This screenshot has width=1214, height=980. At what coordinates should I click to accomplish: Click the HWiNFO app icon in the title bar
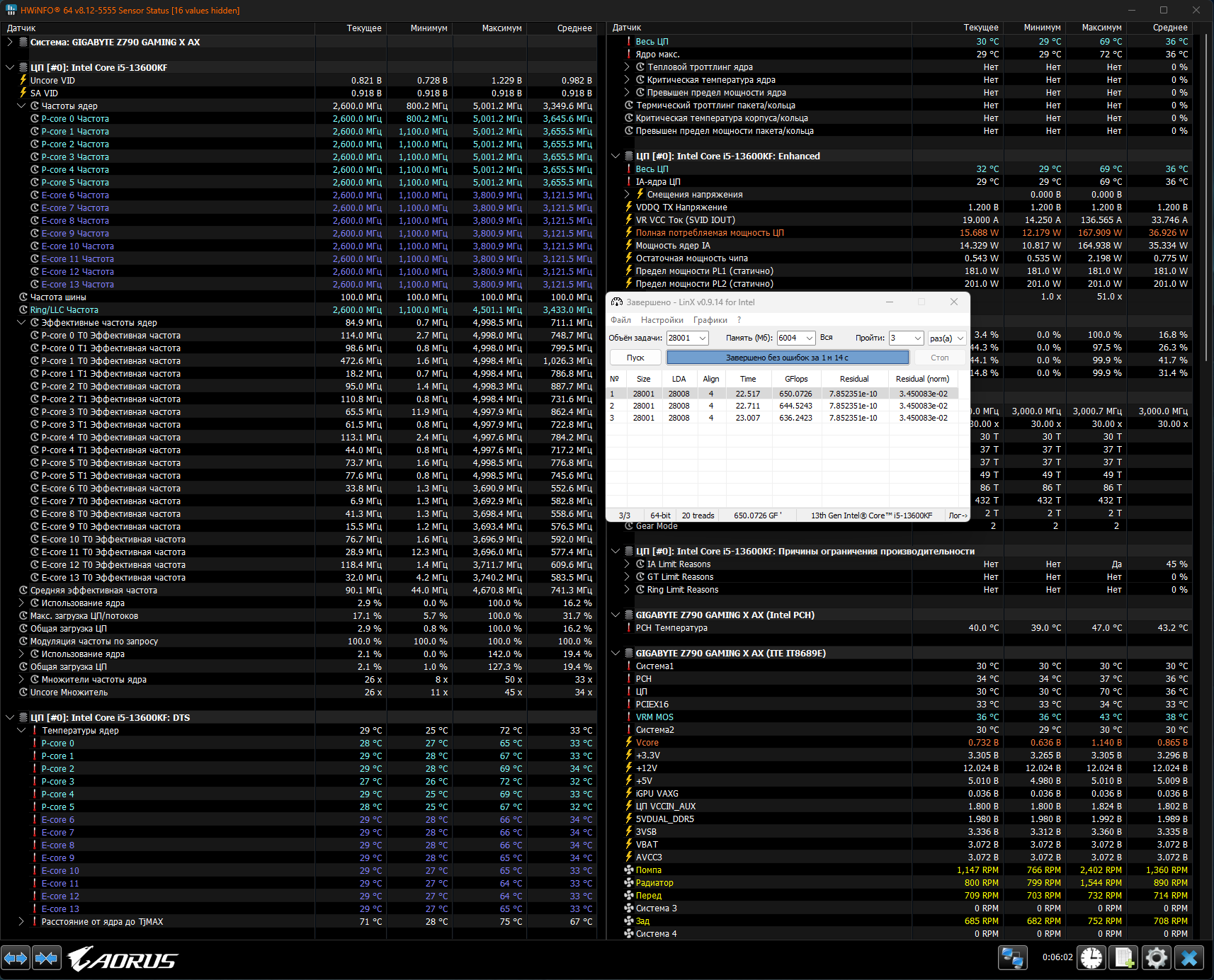[x=11, y=10]
